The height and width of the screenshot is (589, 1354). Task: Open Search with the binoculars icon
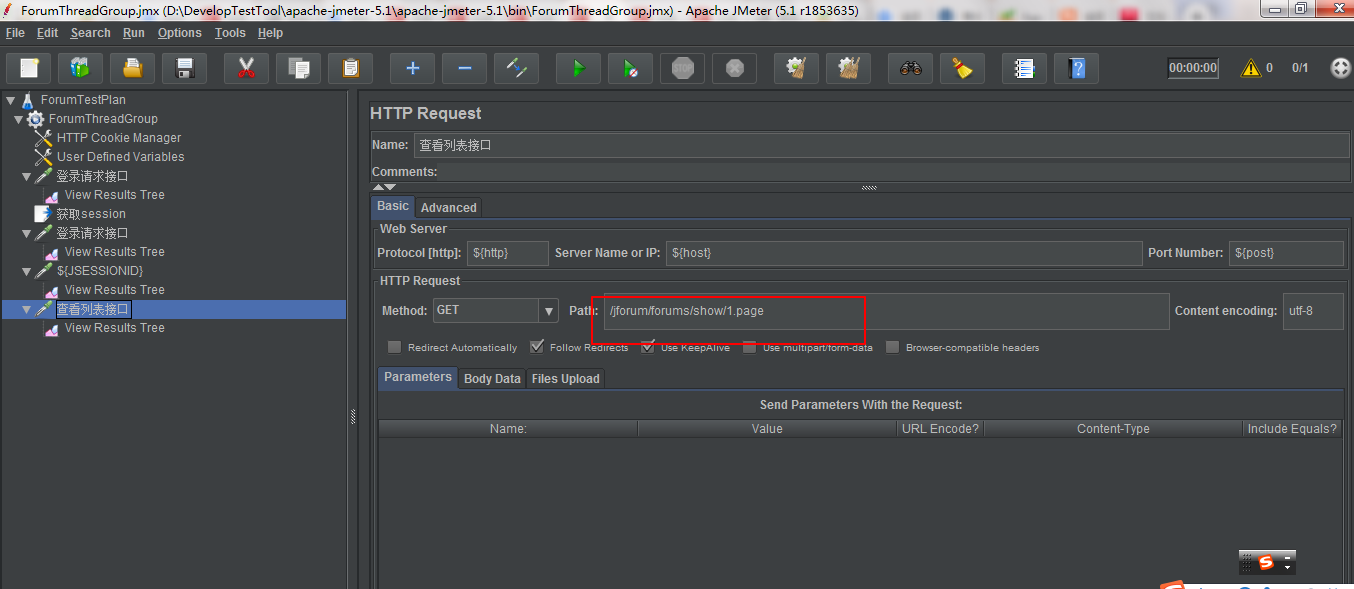910,68
